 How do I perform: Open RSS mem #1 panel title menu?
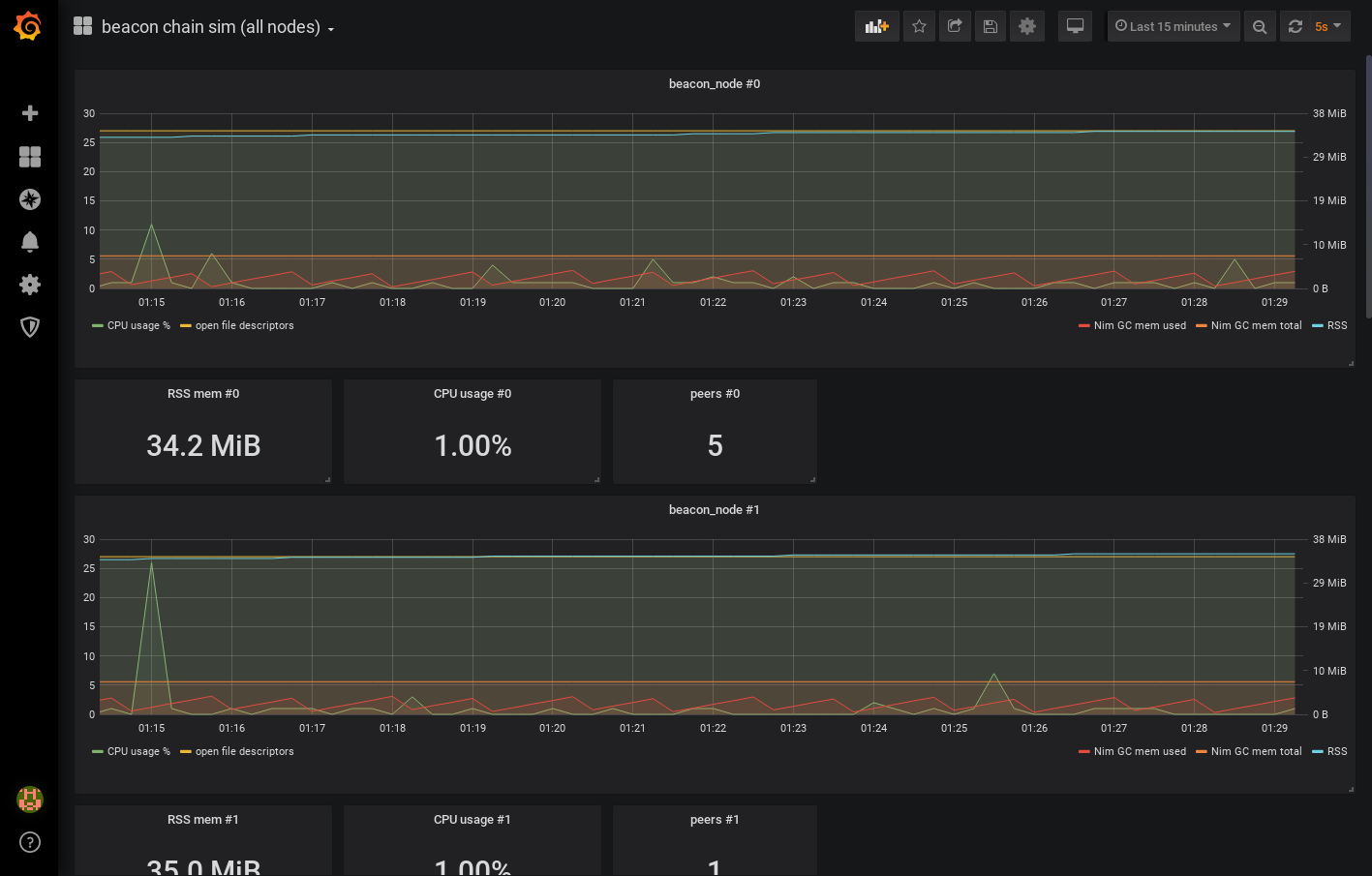point(203,820)
